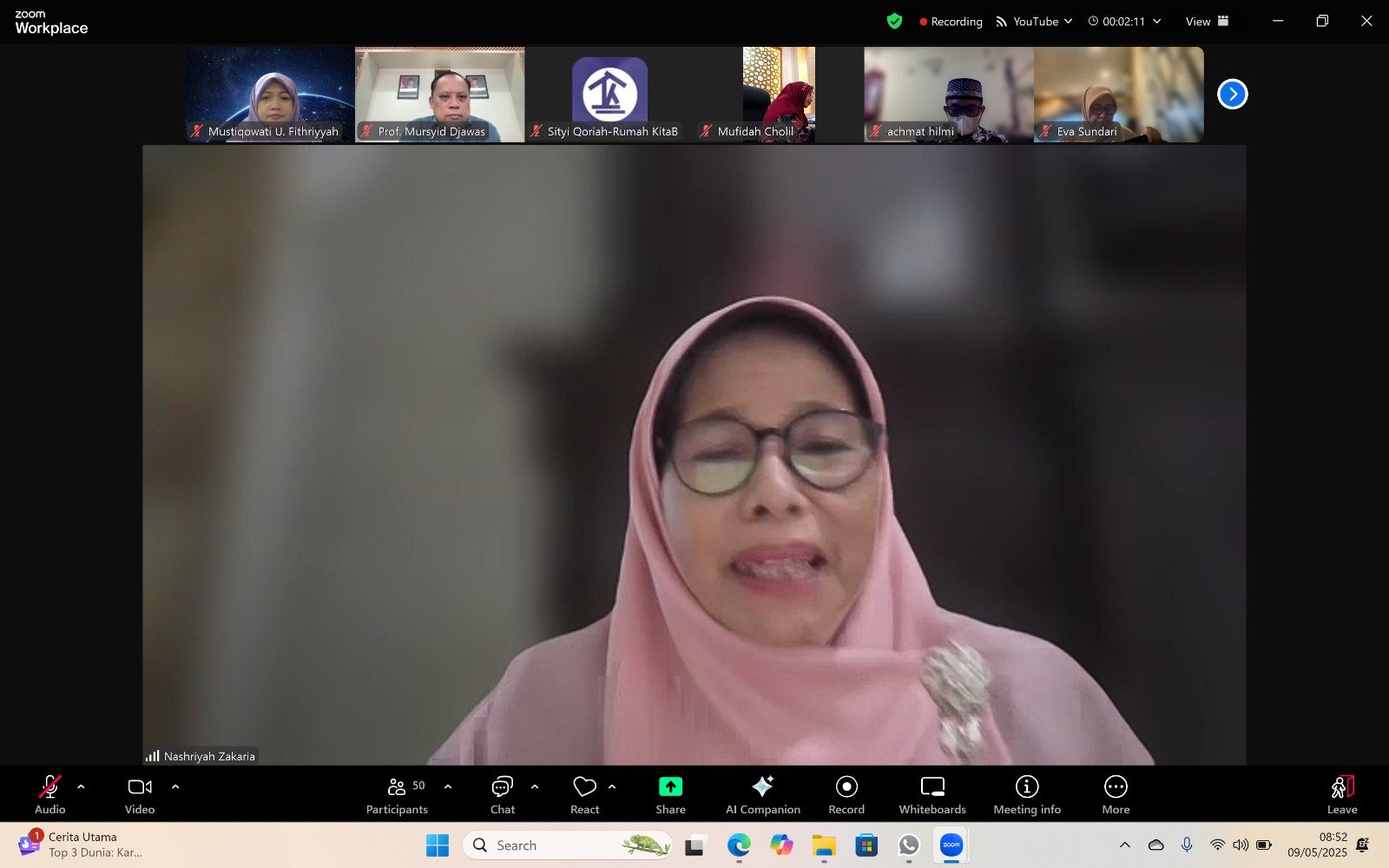Toggle the Video camera off
Image resolution: width=1389 pixels, height=868 pixels.
(140, 787)
